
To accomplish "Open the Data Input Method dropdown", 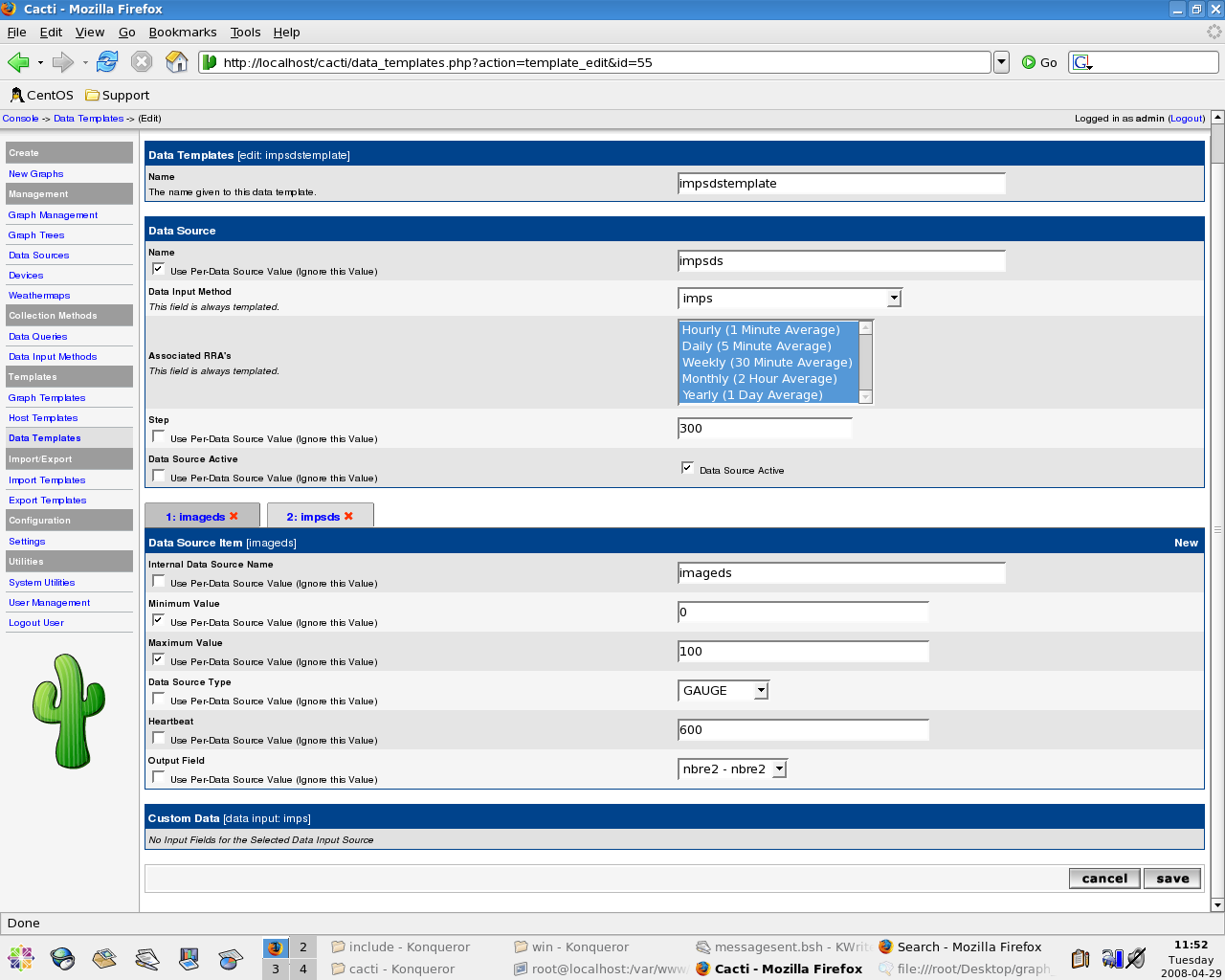I will click(x=790, y=299).
